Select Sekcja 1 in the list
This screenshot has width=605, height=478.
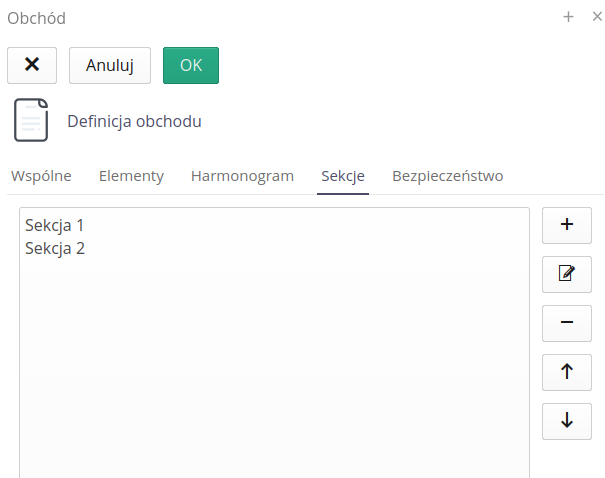pyautogui.click(x=55, y=226)
